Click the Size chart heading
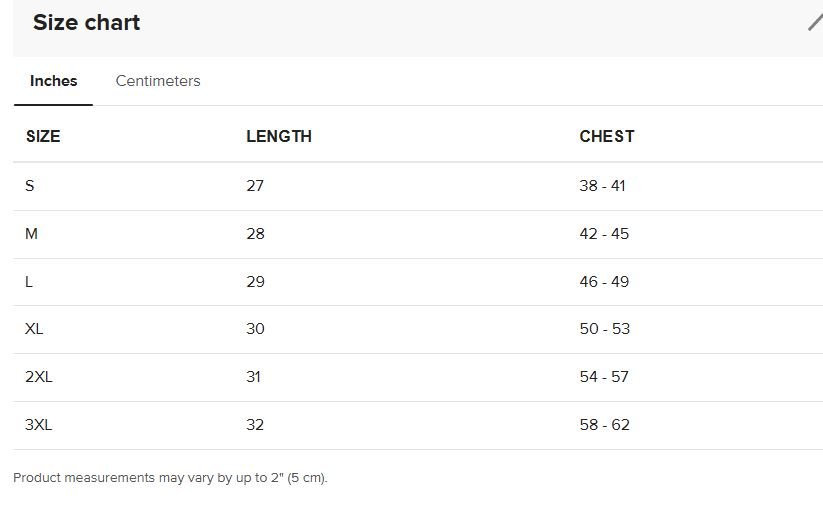The image size is (823, 507). (x=86, y=23)
